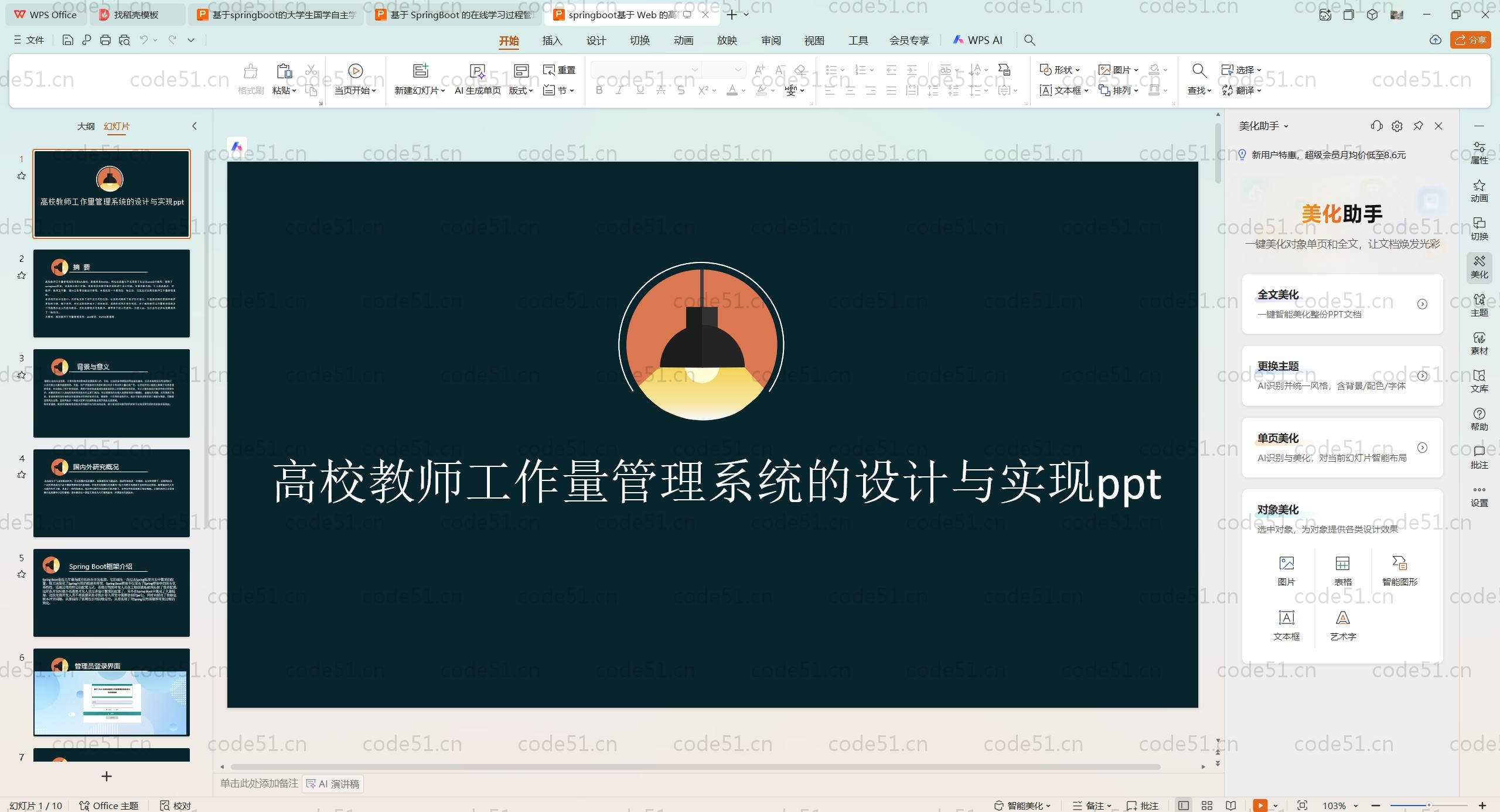Click the Print icon in quick toolbar
The width and height of the screenshot is (1500, 812).
105,40
